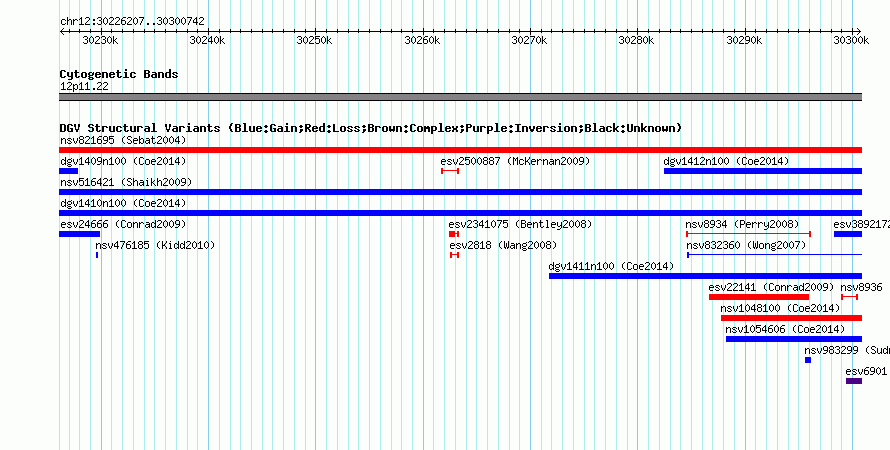Click the nsv516421 blue gain bar

click(460, 192)
